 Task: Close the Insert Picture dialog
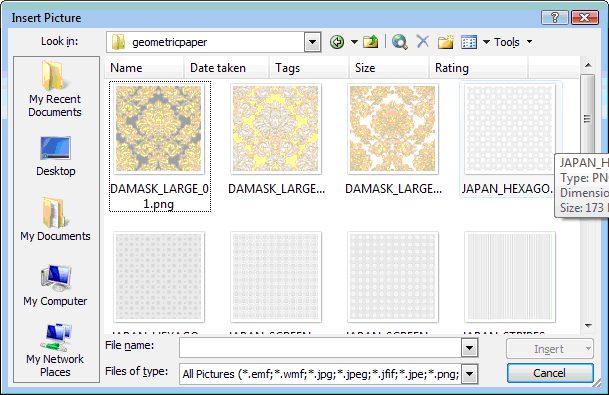585,17
